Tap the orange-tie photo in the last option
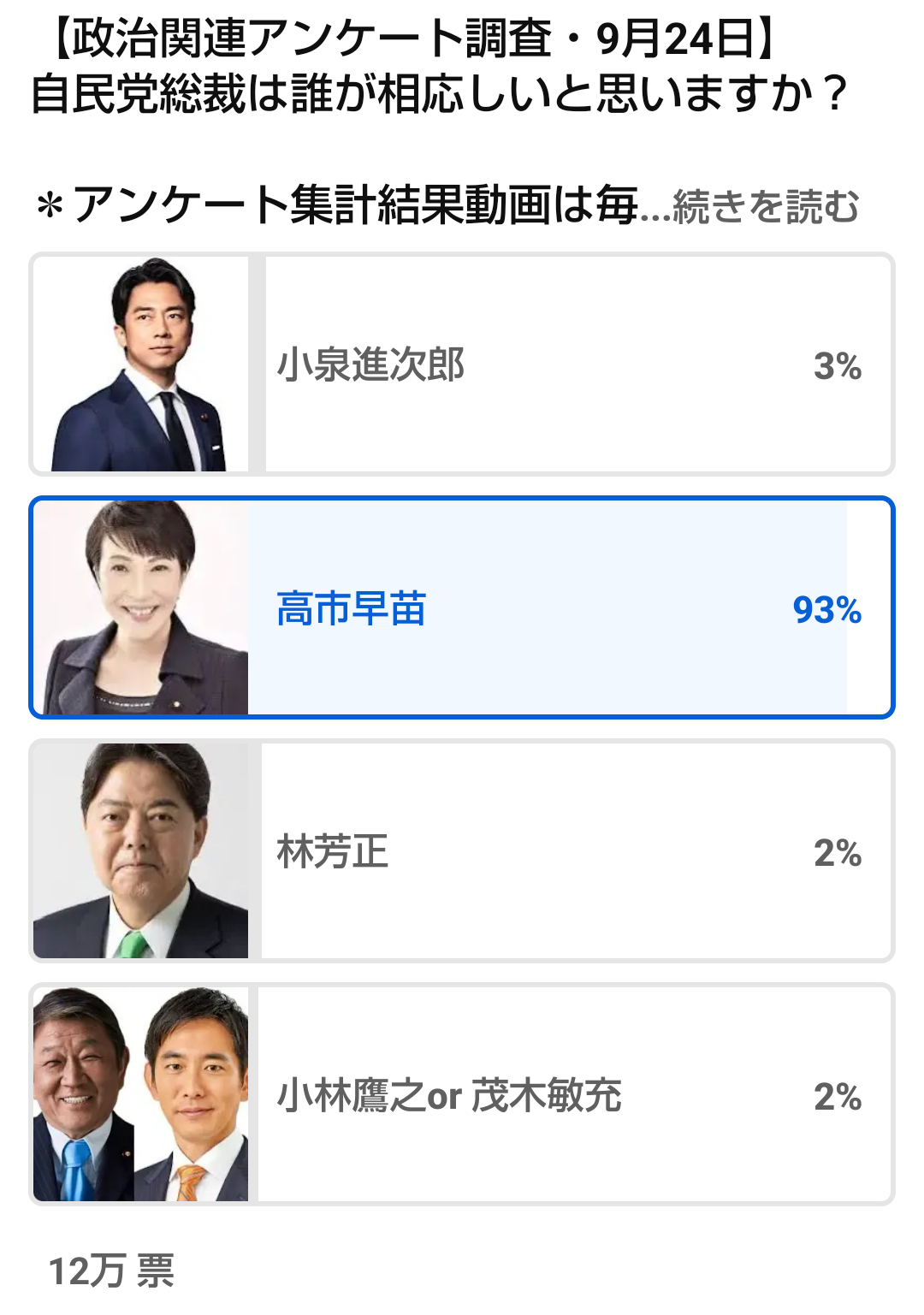Screen dimensions: 924x1315 (x=193, y=1095)
